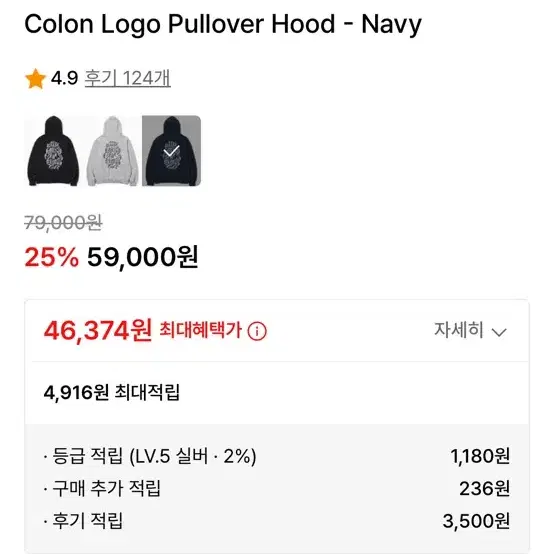Open the 최대혜택가 info circle icon

(x=257, y=331)
